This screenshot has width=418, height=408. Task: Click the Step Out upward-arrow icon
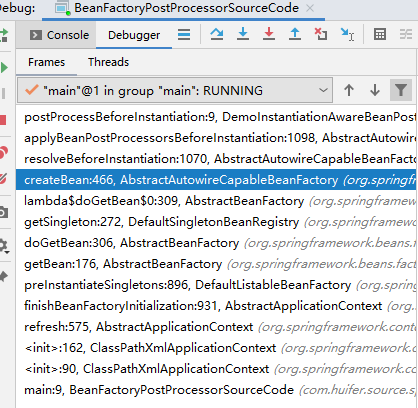[x=295, y=34]
